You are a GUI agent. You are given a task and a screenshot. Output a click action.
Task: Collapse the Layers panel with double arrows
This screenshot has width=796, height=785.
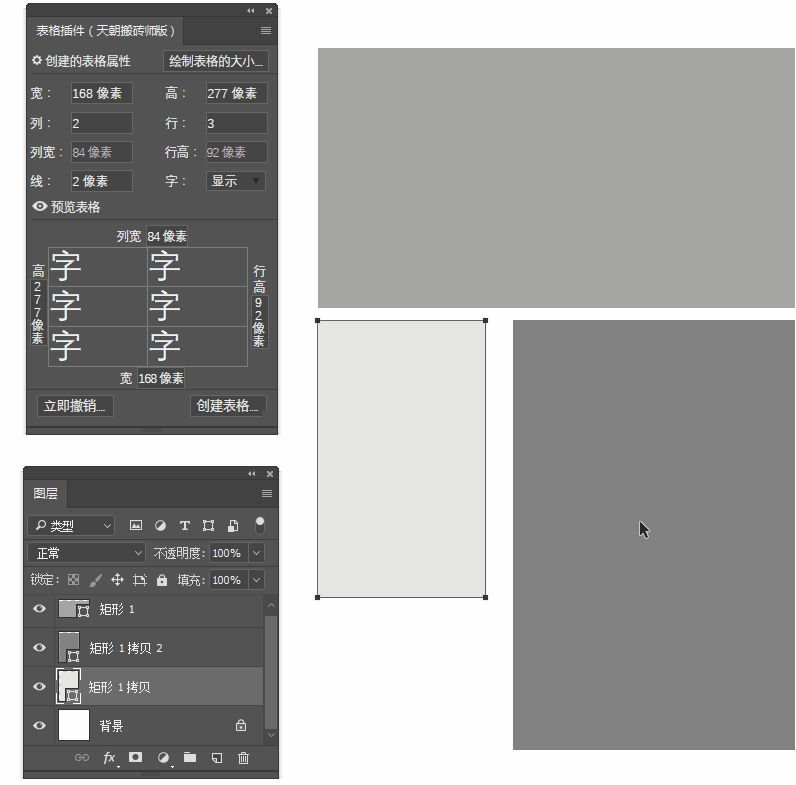[252, 474]
